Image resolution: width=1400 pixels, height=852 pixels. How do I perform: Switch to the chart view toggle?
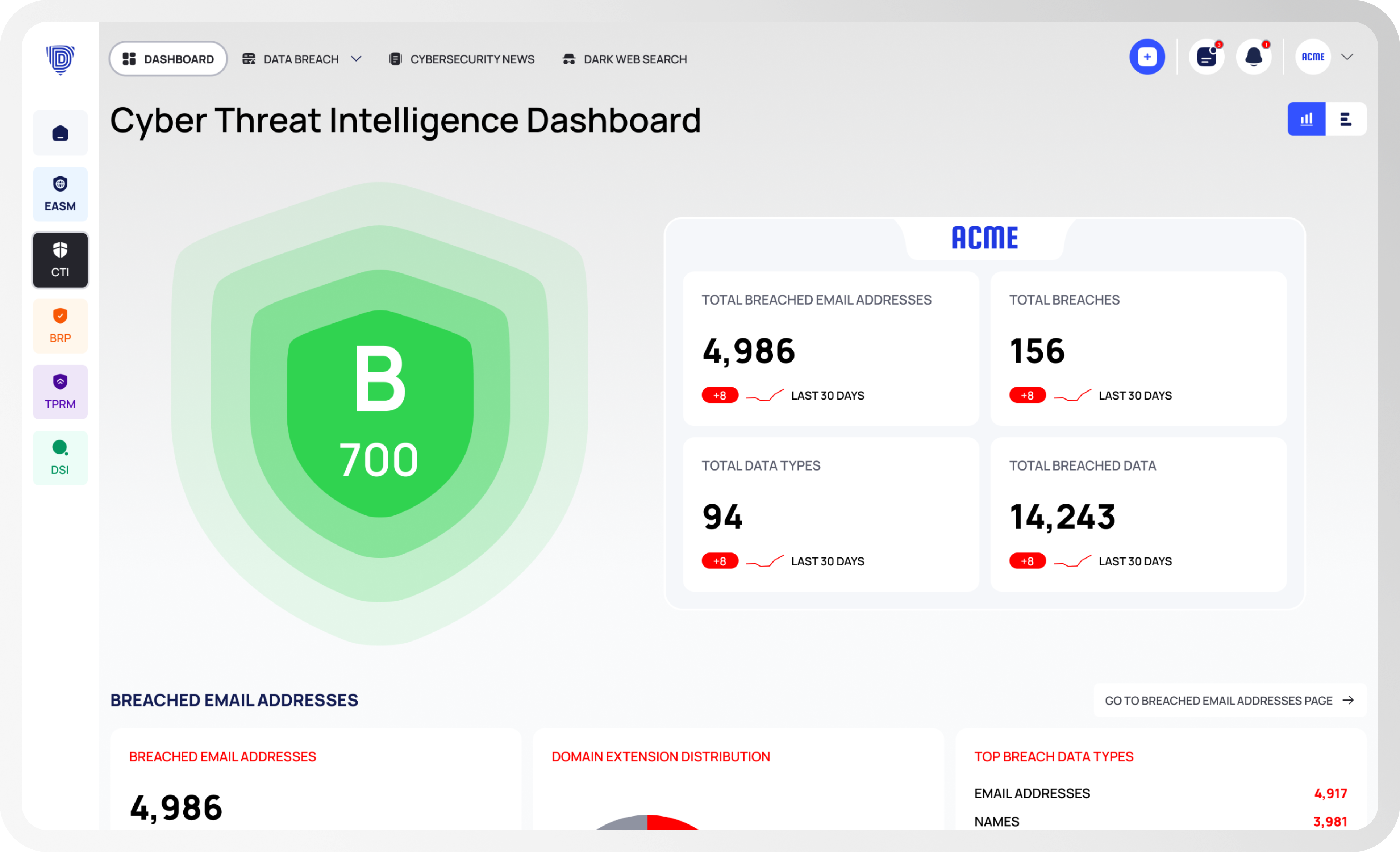pos(1307,119)
